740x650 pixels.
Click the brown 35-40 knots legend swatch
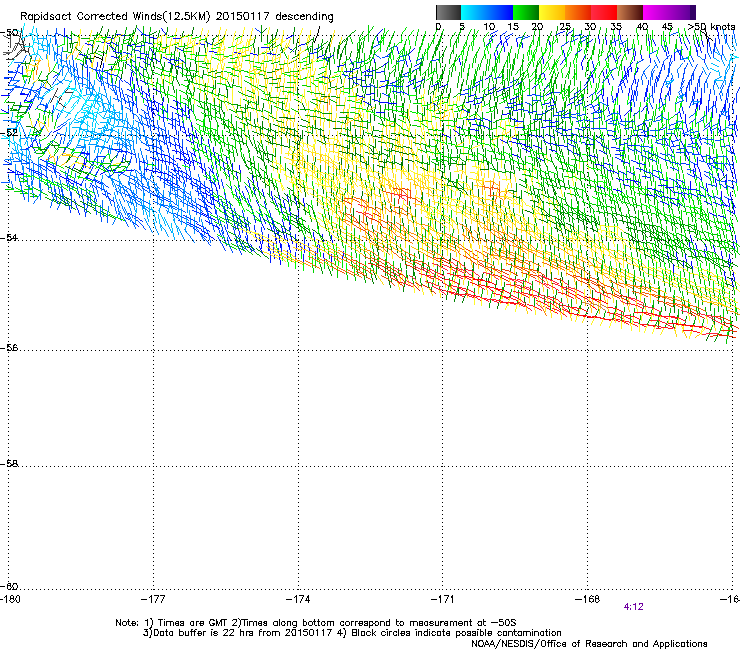point(630,12)
